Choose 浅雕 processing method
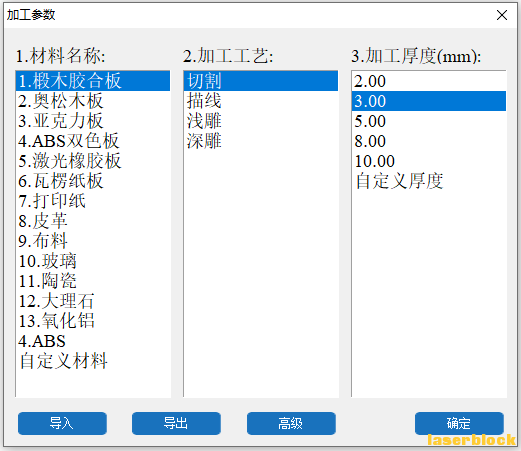Screen dimensions: 521x451 tap(261, 121)
